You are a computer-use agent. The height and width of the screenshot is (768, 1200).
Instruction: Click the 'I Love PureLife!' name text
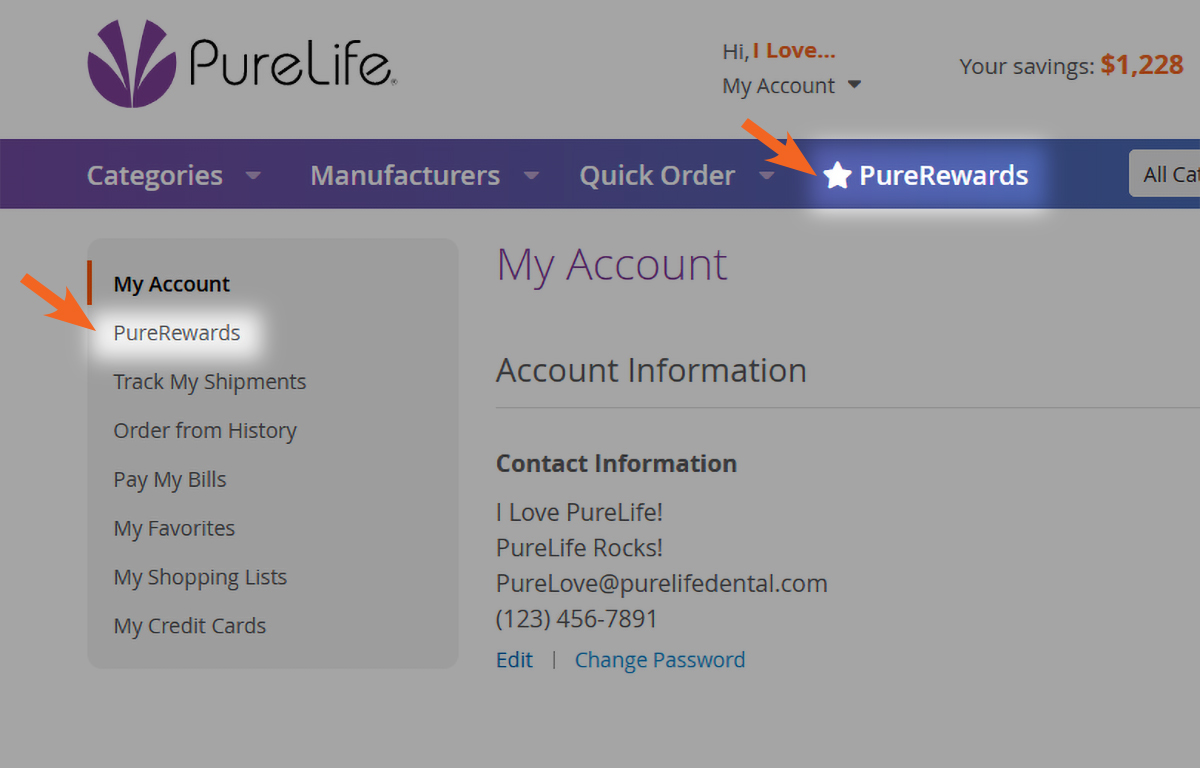[x=580, y=512]
